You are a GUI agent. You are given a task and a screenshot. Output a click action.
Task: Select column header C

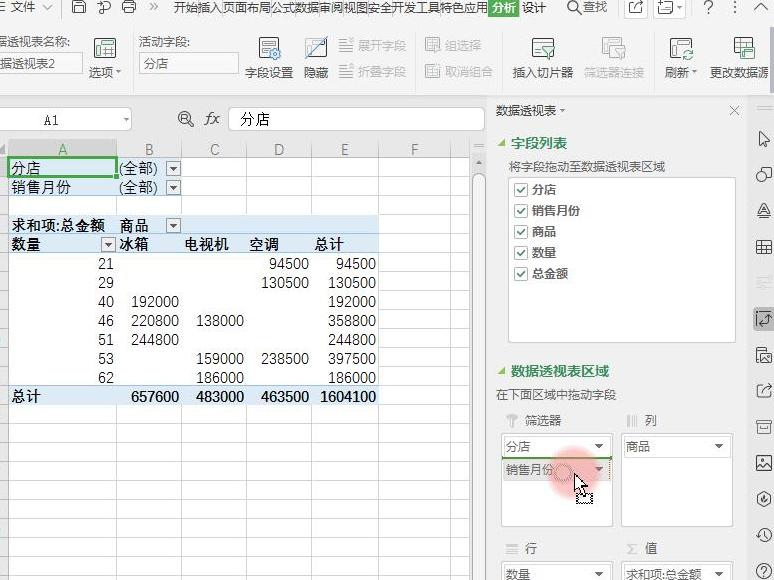(x=214, y=149)
